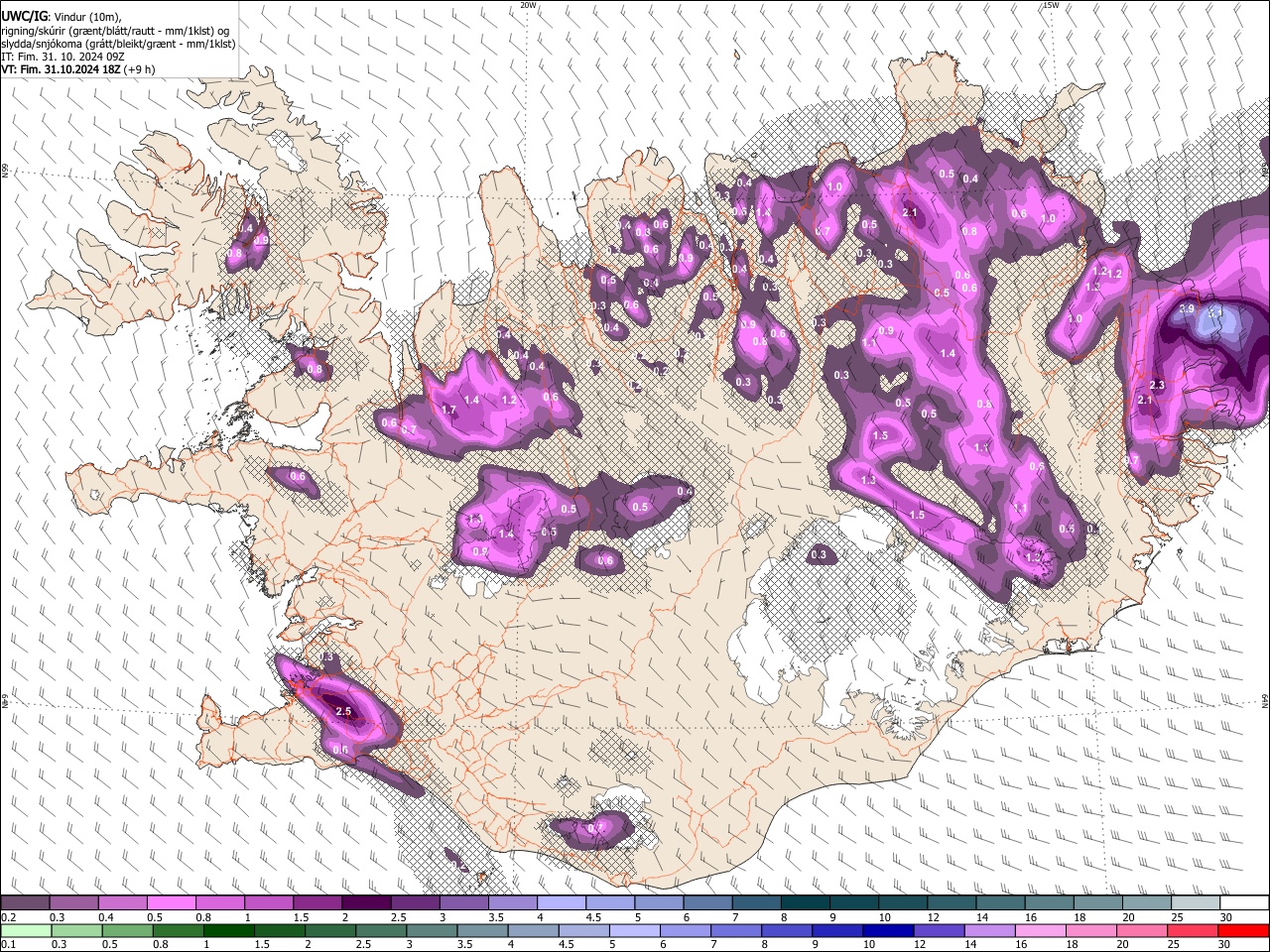
Task: Click the upper-row lavender swatch between 4 and 4.5
Action: click(x=561, y=903)
